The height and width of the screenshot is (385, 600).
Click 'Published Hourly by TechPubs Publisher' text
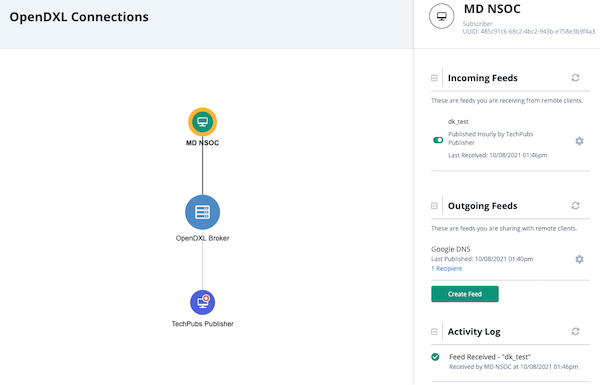(x=491, y=138)
